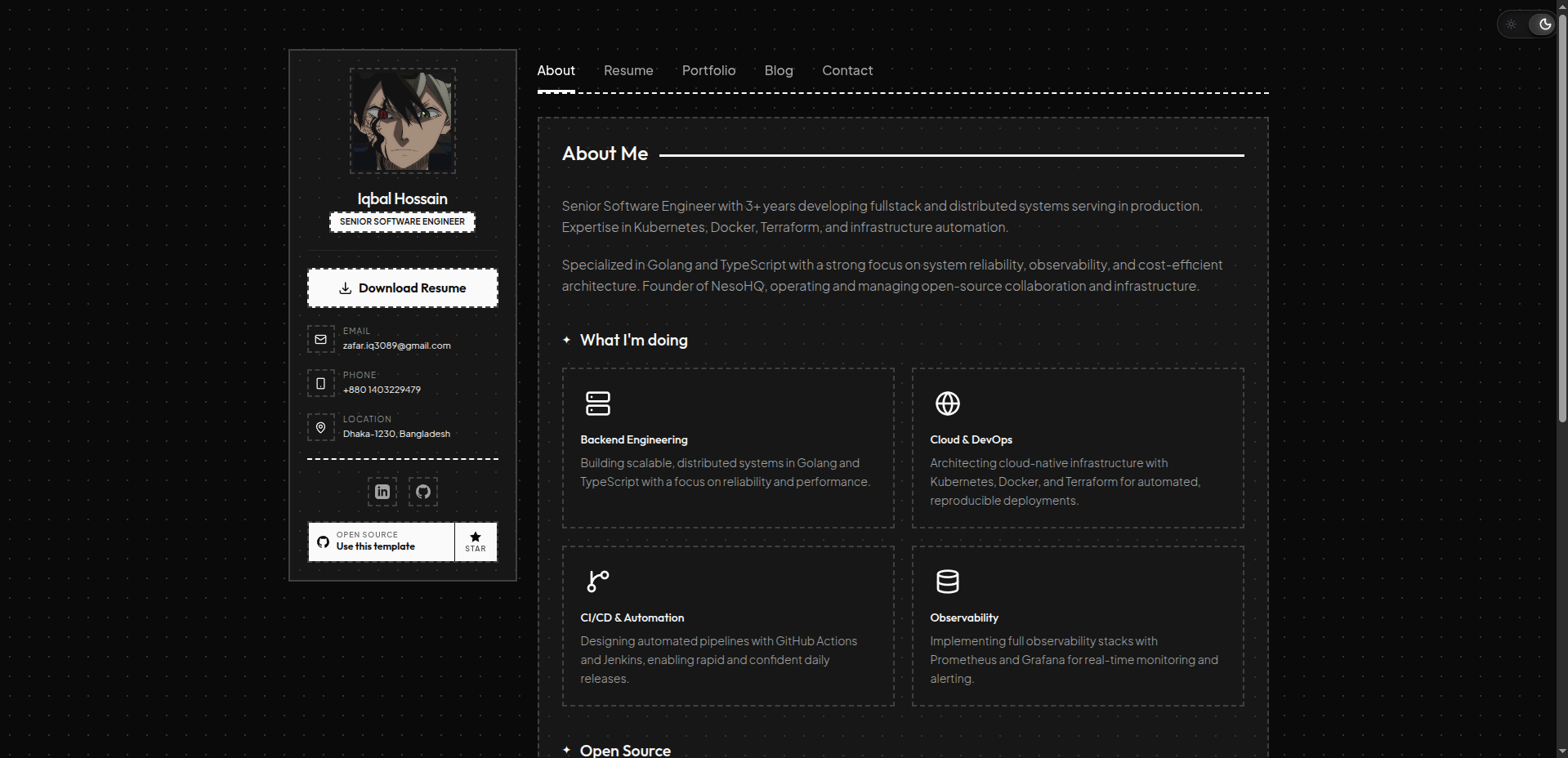This screenshot has width=1568, height=758.
Task: Click the Cloud & DevOps globe icon
Action: pyautogui.click(x=948, y=404)
